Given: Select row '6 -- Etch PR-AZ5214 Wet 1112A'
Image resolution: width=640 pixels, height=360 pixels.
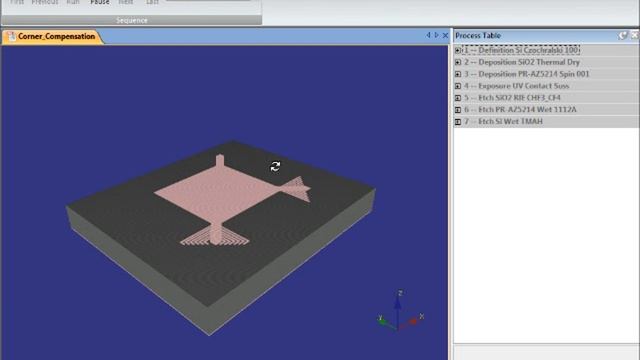Looking at the screenshot, I should pyautogui.click(x=546, y=109).
